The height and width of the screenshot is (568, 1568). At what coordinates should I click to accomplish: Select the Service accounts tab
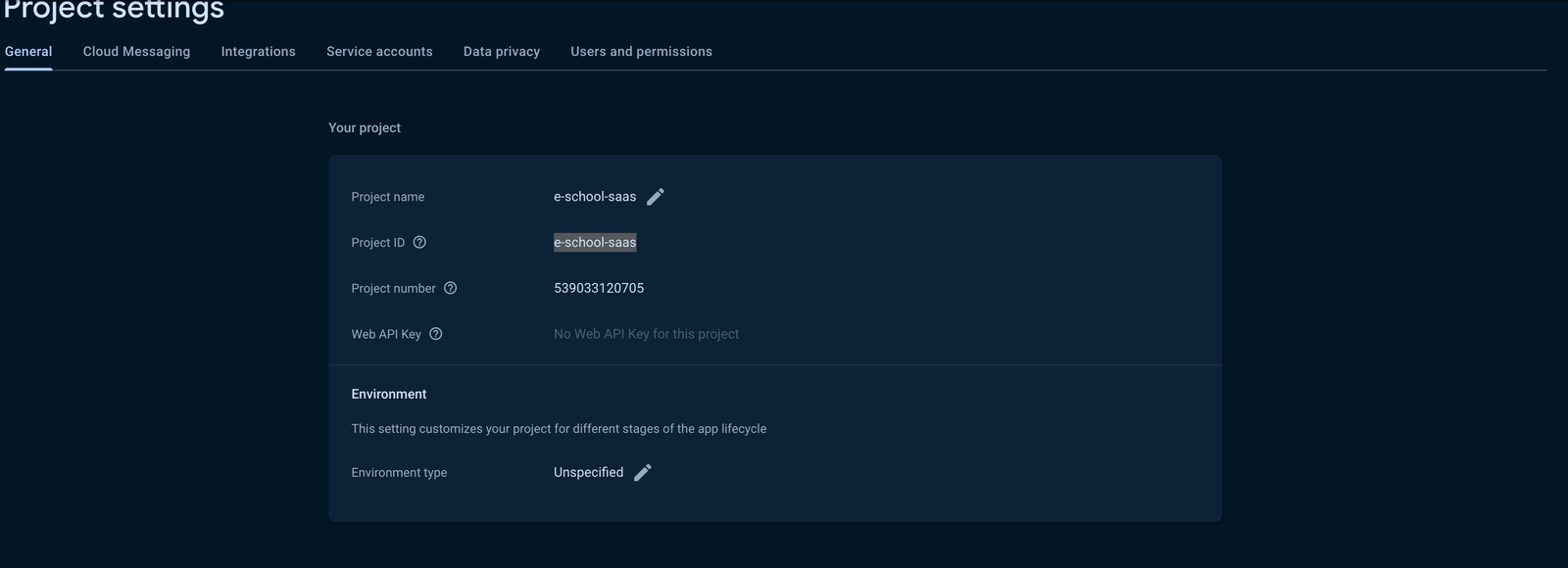(379, 52)
